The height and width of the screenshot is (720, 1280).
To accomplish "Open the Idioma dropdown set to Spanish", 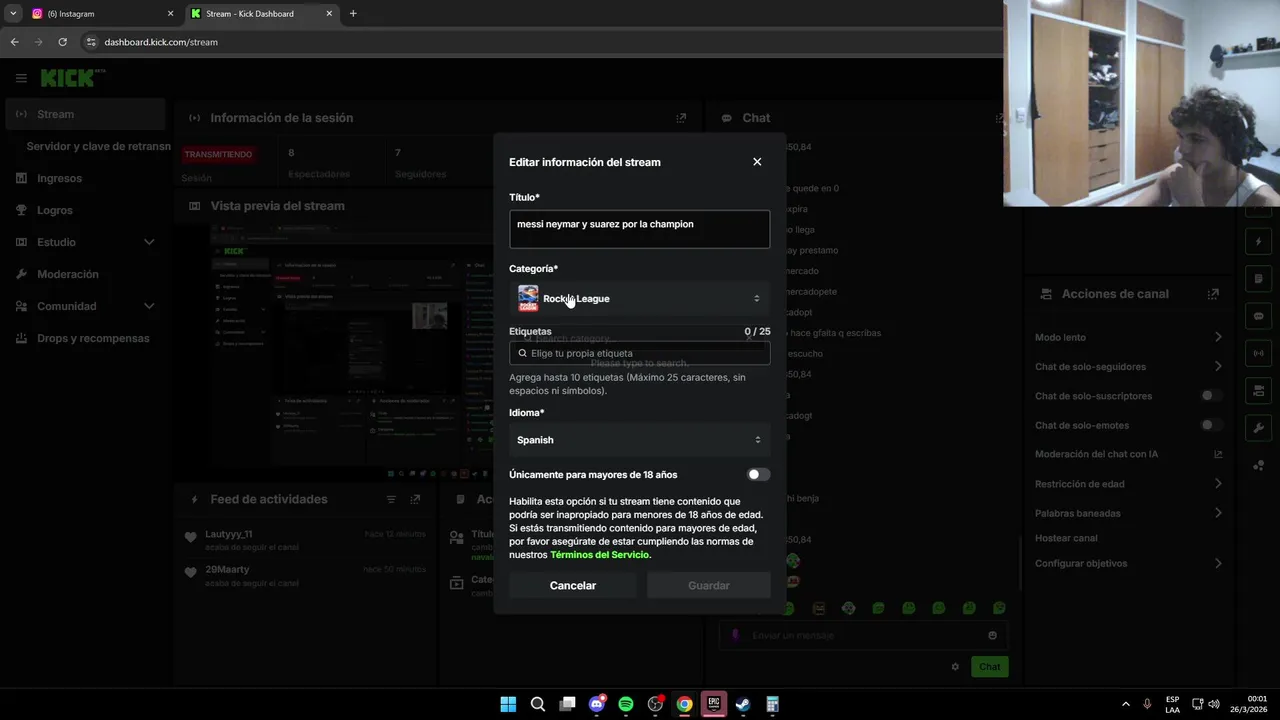I will [x=639, y=440].
